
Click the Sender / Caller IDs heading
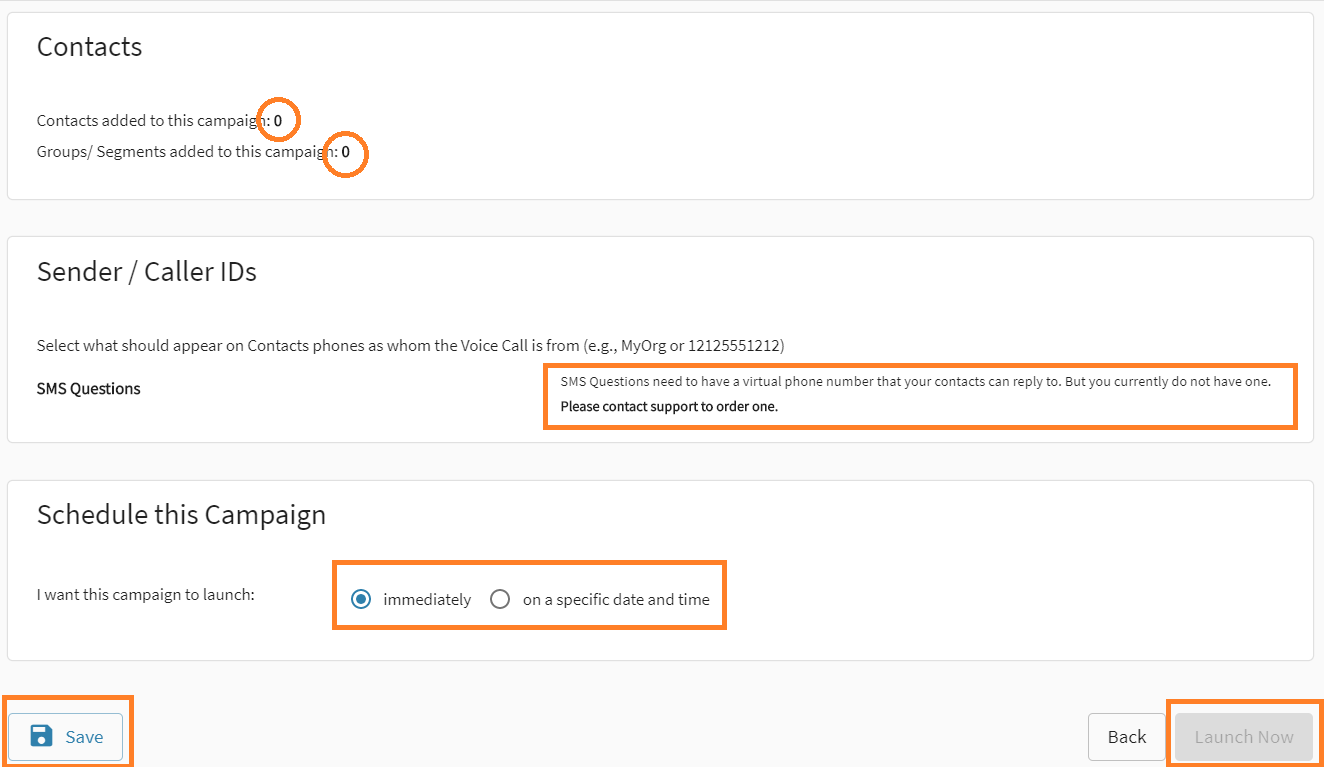[146, 271]
